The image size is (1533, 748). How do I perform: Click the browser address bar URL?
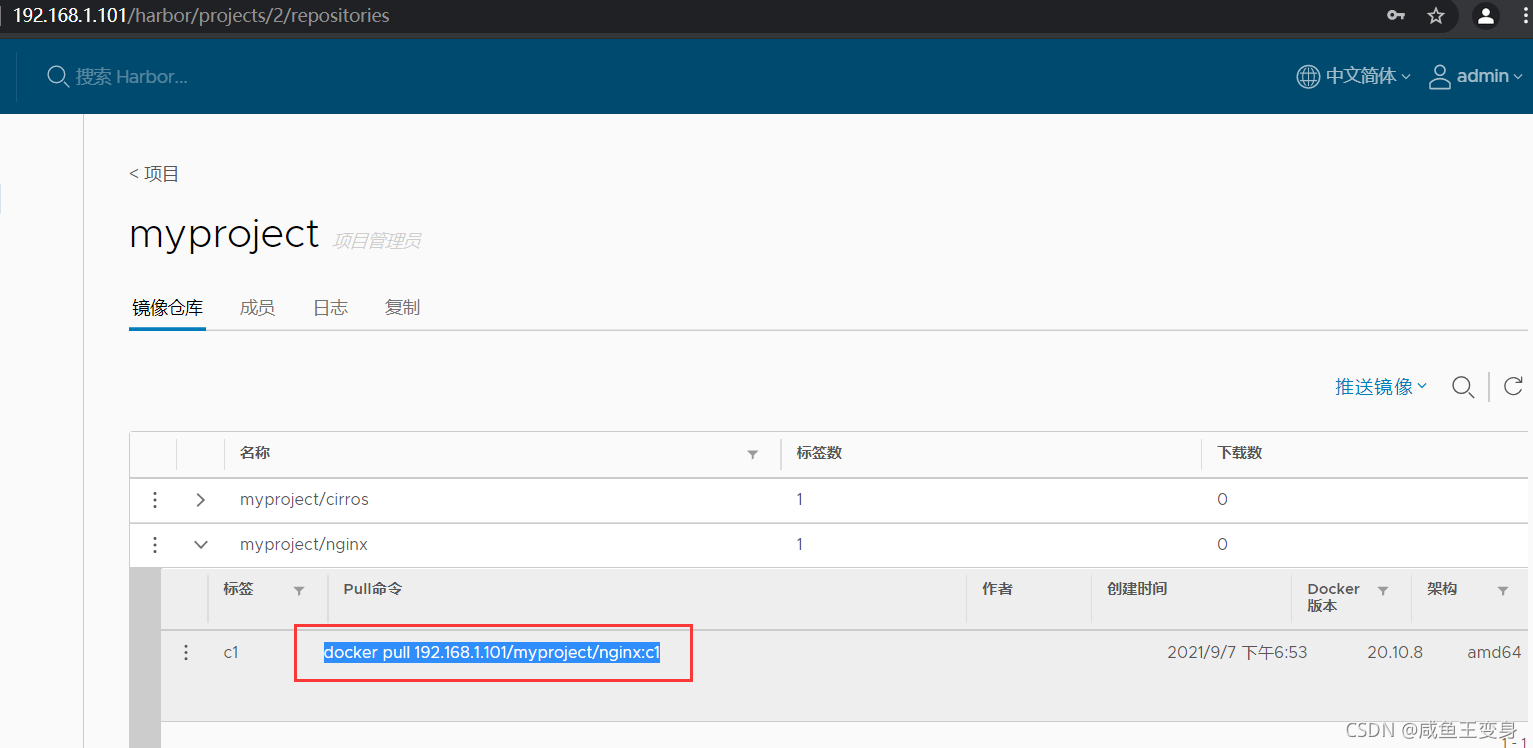point(201,16)
